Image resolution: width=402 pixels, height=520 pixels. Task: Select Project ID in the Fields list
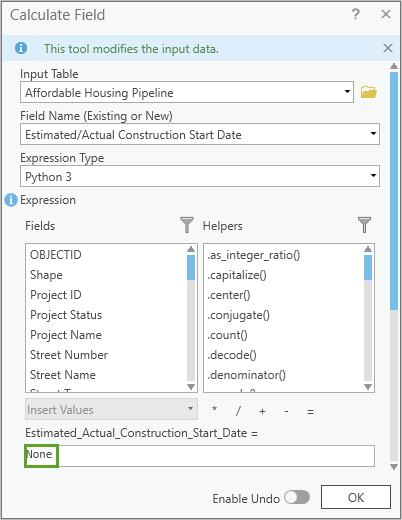coord(56,295)
